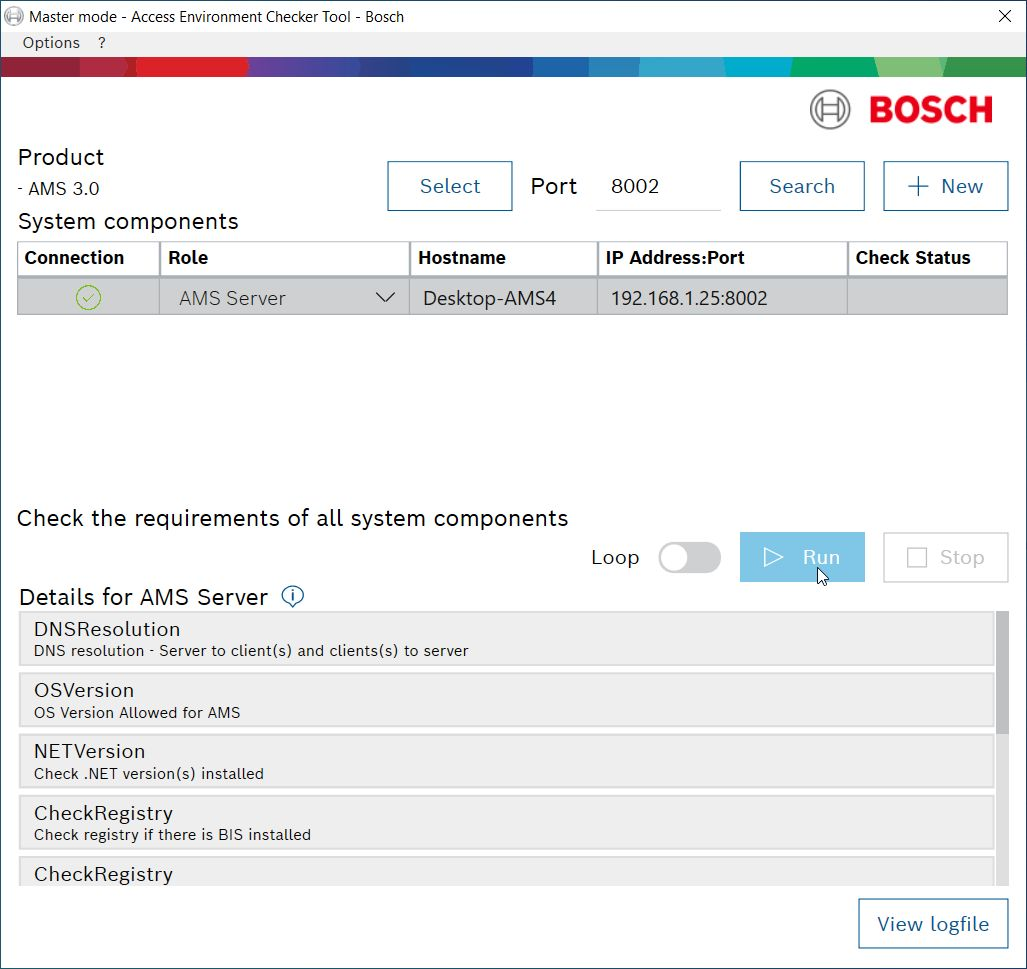Close the Access Environment Checker window

coord(1005,17)
